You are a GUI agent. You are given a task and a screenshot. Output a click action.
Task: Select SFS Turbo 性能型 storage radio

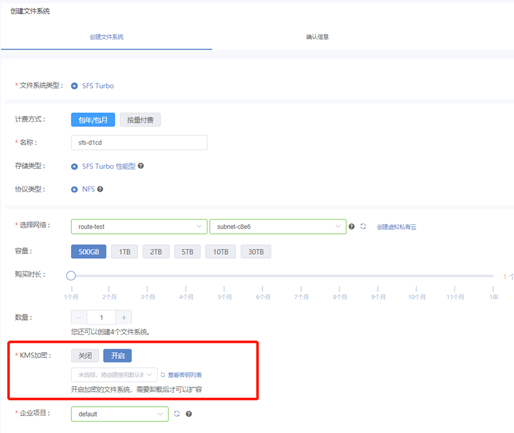pyautogui.click(x=74, y=166)
